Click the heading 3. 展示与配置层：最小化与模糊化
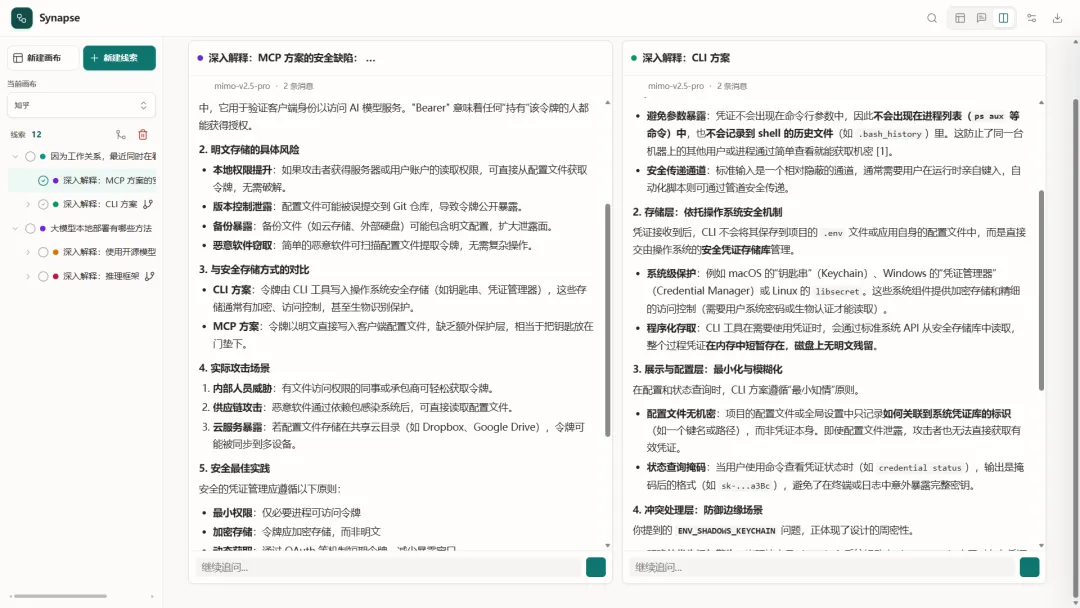This screenshot has width=1080, height=608. pyautogui.click(x=707, y=369)
